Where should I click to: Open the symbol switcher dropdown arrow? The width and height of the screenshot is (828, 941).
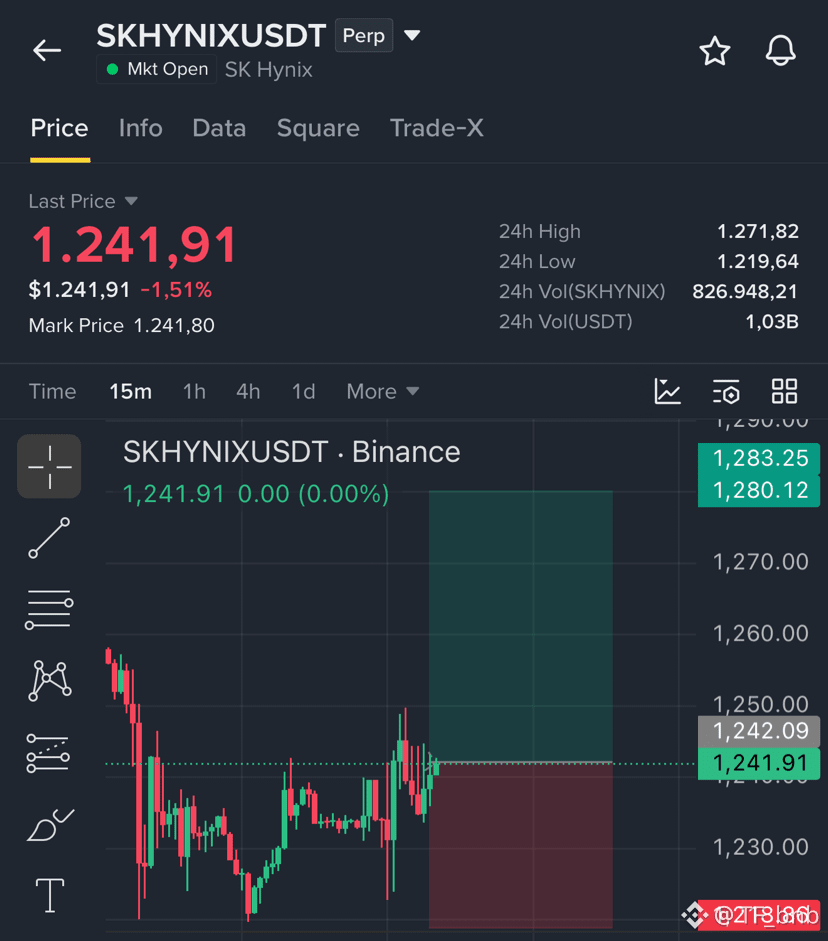coord(412,35)
